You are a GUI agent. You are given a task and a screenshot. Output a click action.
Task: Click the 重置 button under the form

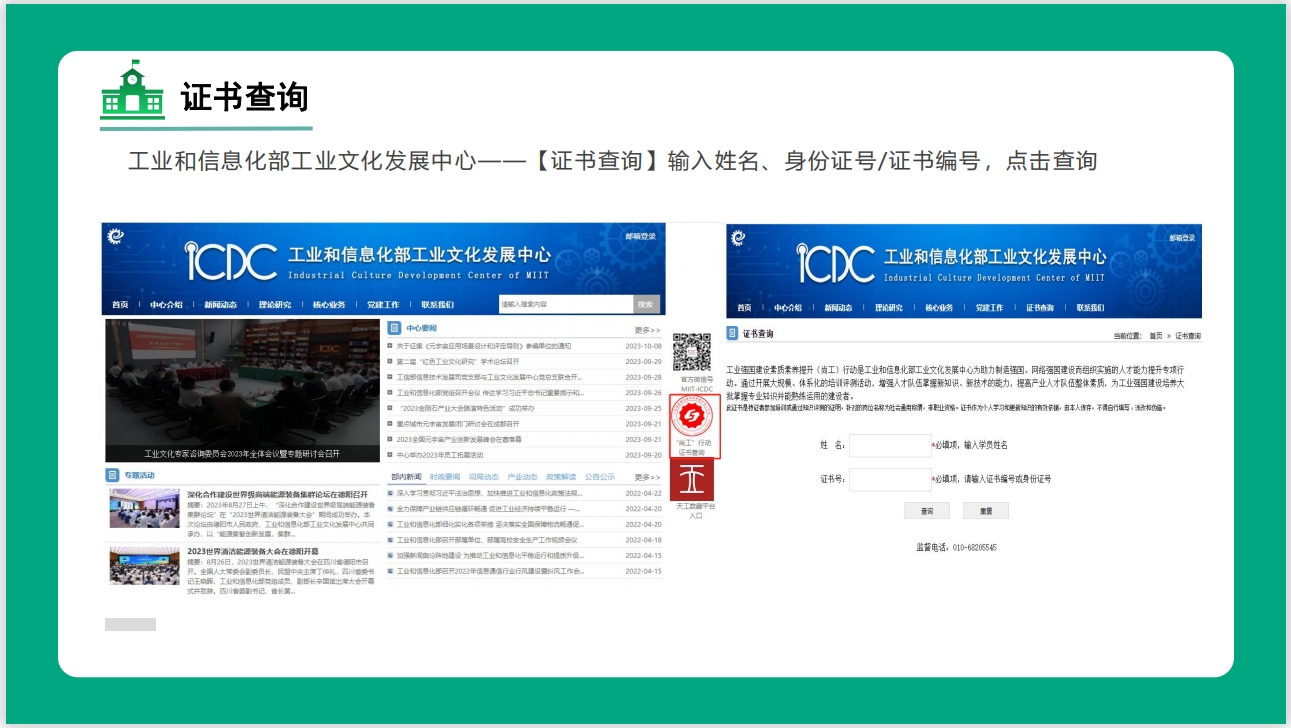coord(985,511)
